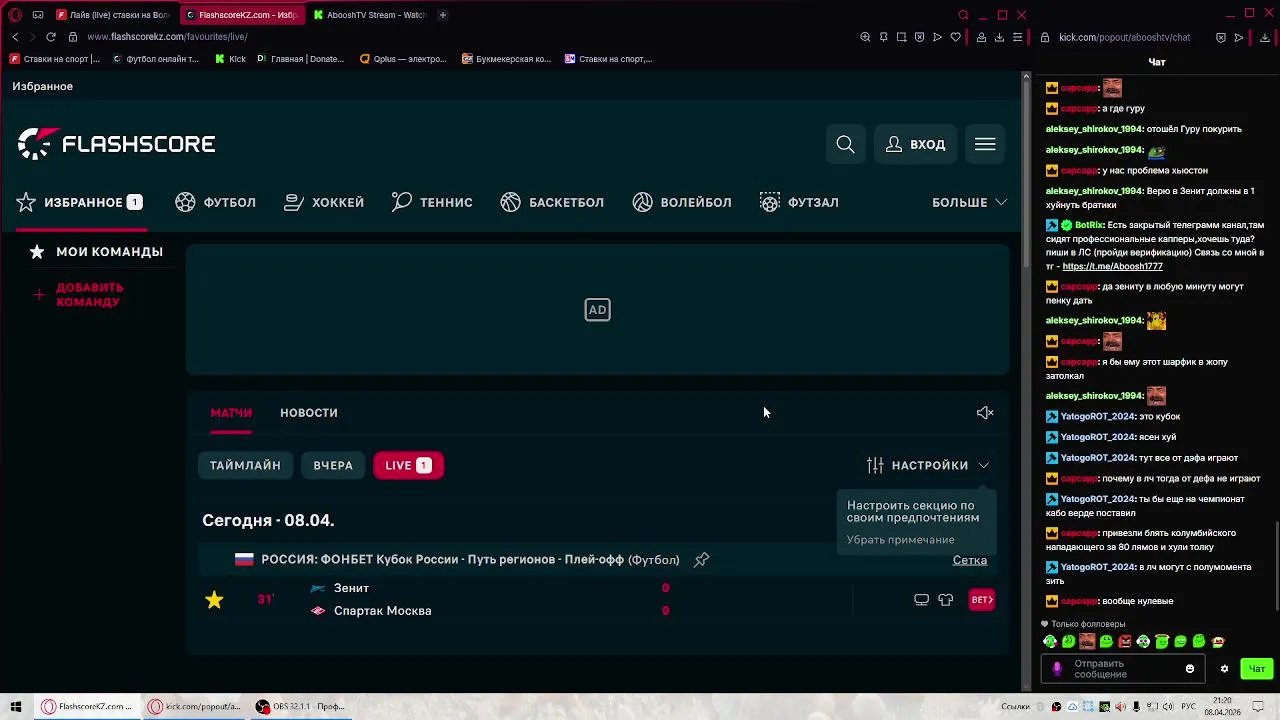The height and width of the screenshot is (720, 1280).
Task: Open a new browser tab
Action: [x=443, y=15]
